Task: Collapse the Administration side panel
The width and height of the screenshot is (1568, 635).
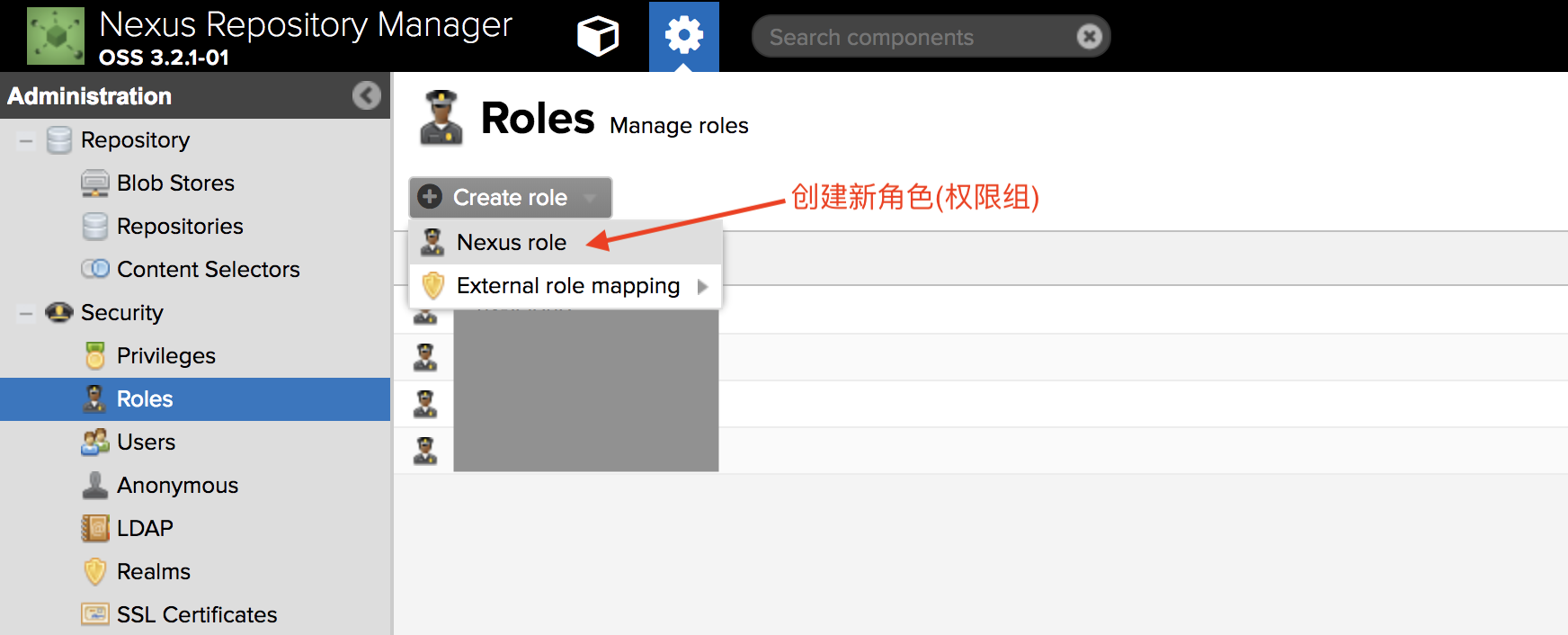Action: pos(367,95)
